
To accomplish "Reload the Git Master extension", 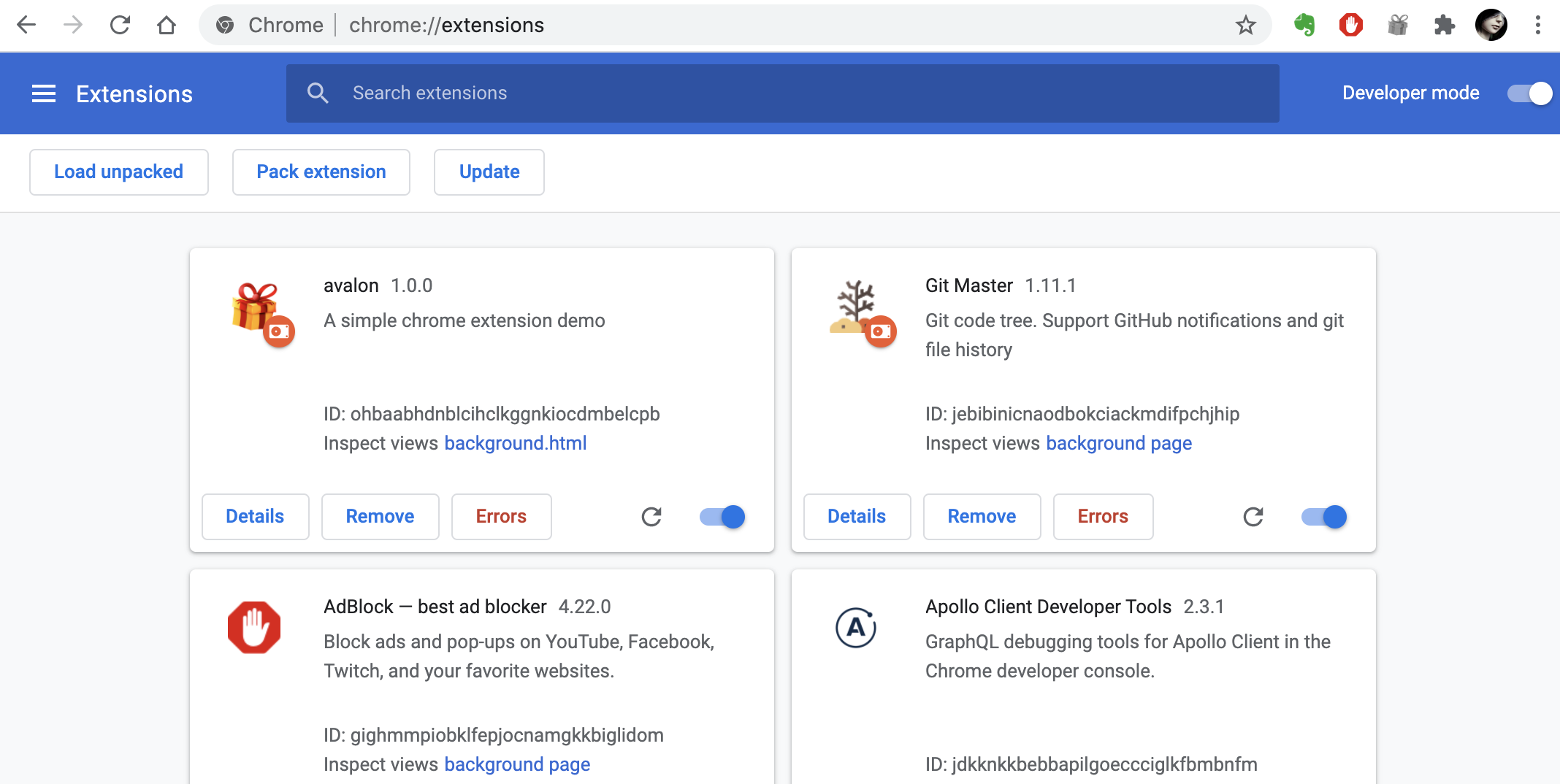I will [1253, 517].
